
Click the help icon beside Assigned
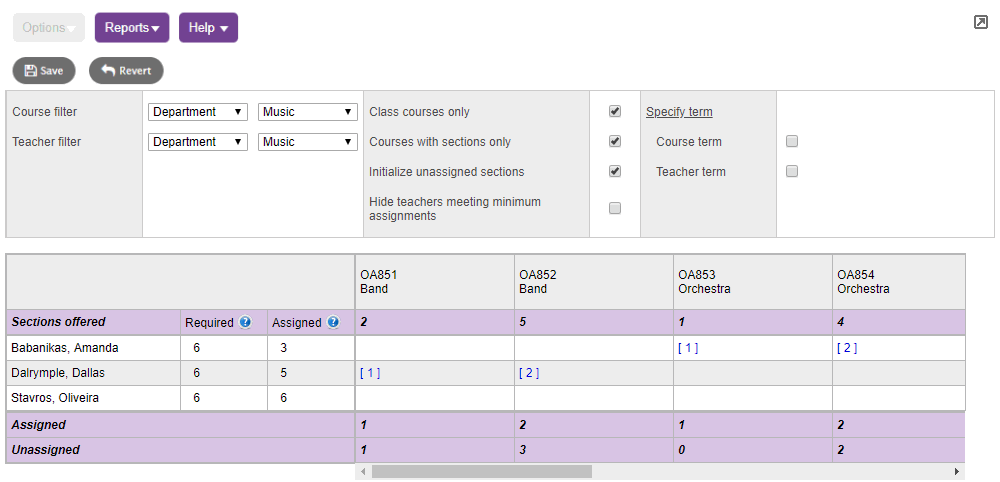tap(333, 323)
